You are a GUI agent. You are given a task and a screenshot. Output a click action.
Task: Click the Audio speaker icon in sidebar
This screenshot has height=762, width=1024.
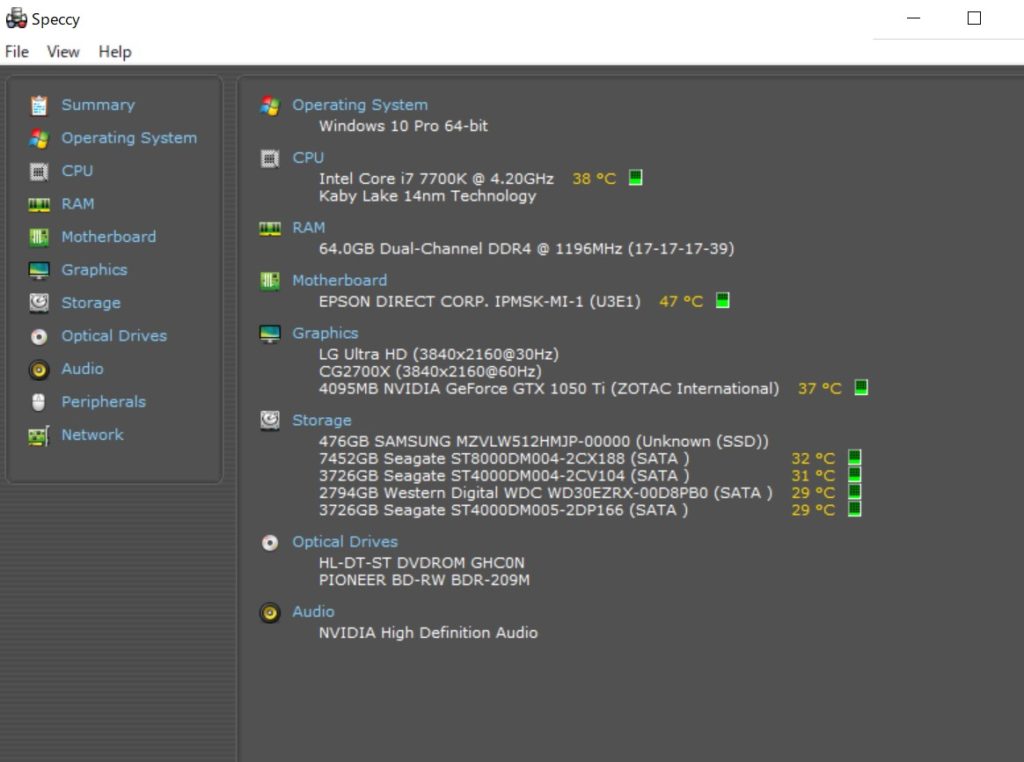click(39, 369)
